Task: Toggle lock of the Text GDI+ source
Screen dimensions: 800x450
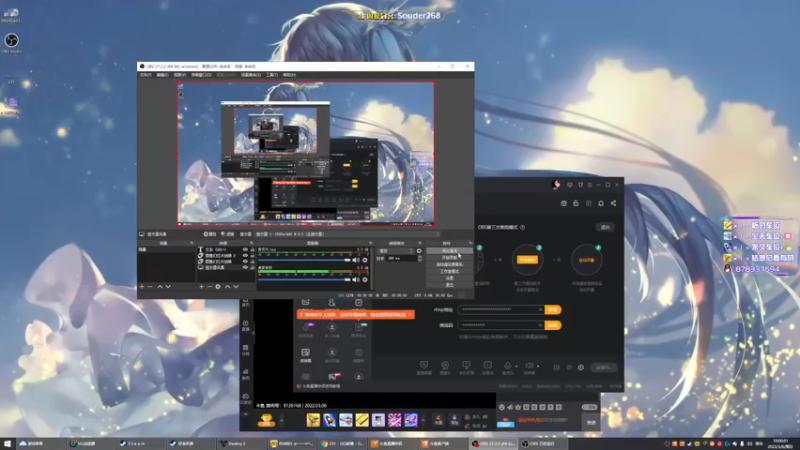Action: coord(252,249)
